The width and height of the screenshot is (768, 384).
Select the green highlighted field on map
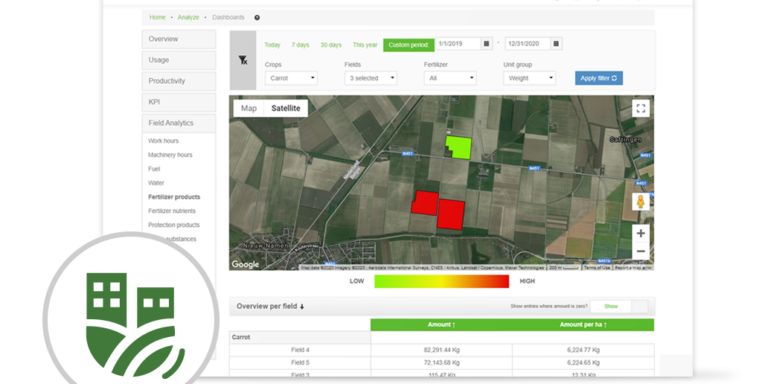459,147
